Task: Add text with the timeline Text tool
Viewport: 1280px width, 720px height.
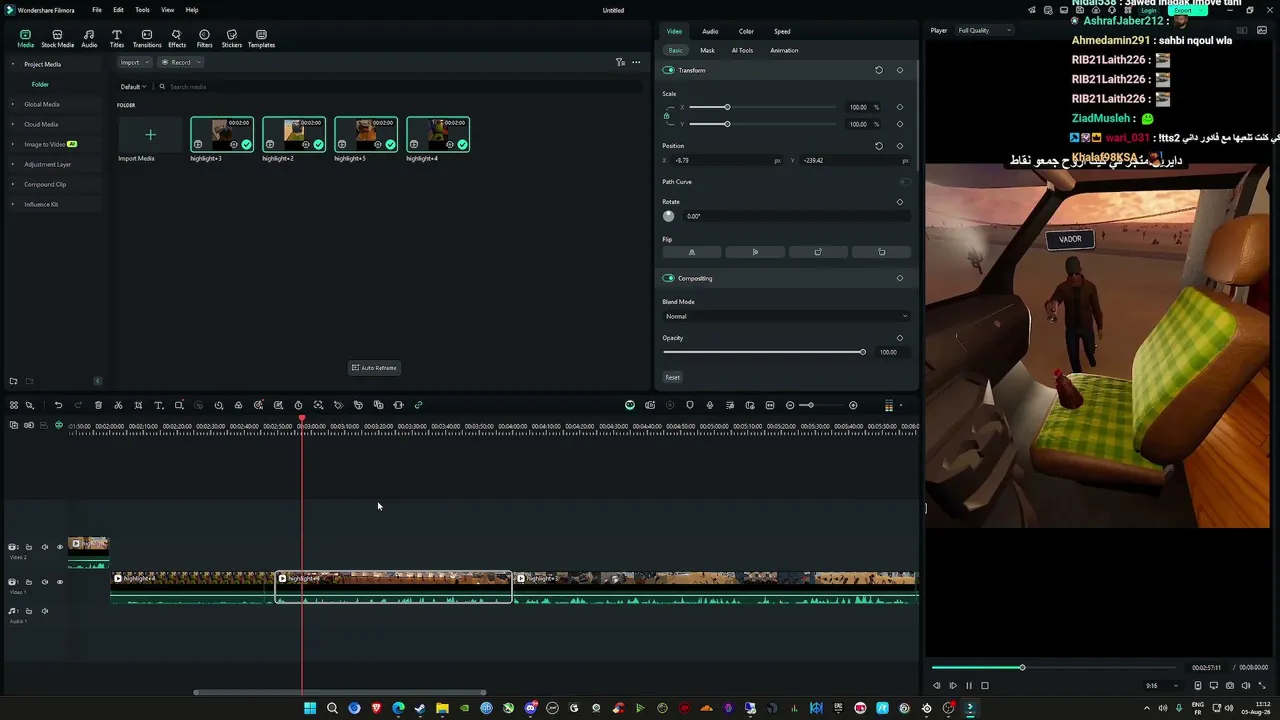Action: (x=158, y=405)
